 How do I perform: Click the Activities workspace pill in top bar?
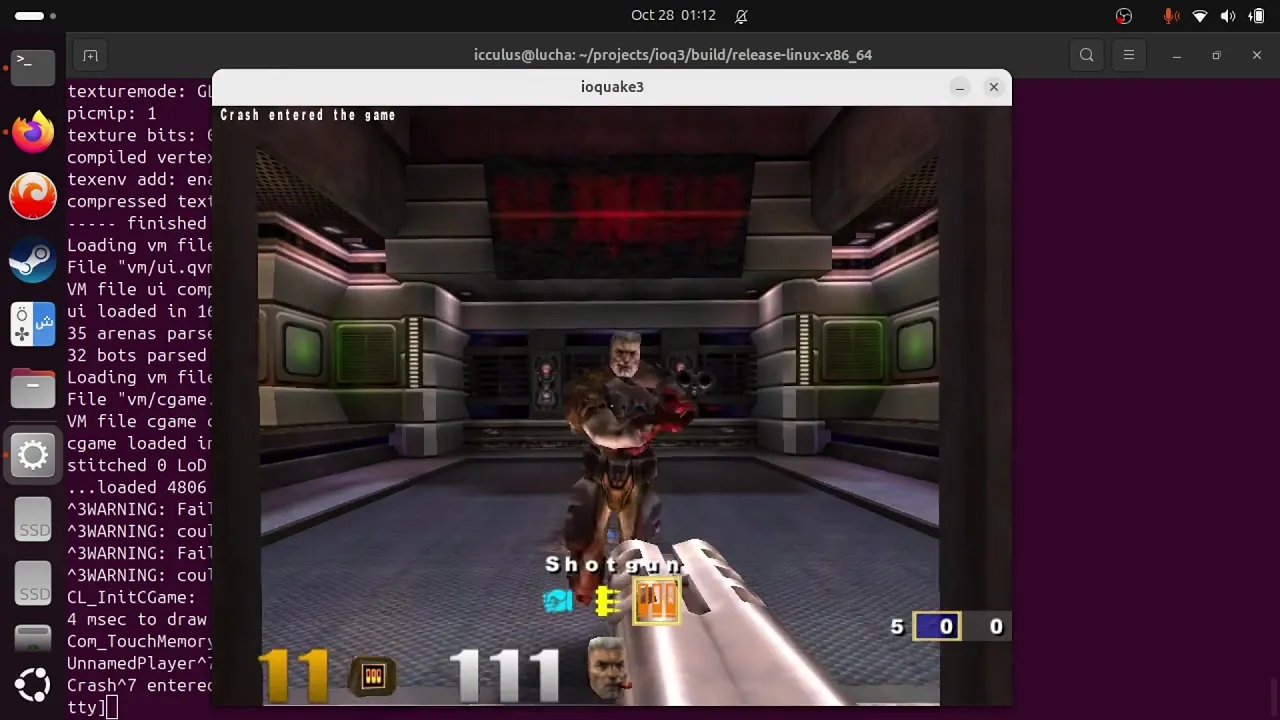(36, 16)
